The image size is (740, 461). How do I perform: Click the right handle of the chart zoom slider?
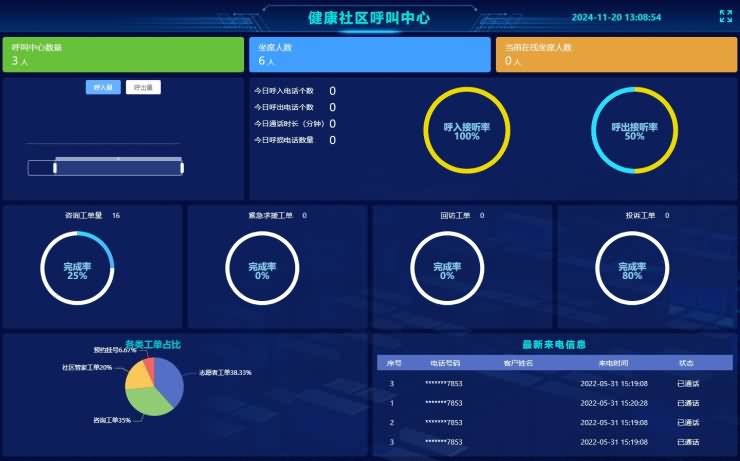coord(182,167)
